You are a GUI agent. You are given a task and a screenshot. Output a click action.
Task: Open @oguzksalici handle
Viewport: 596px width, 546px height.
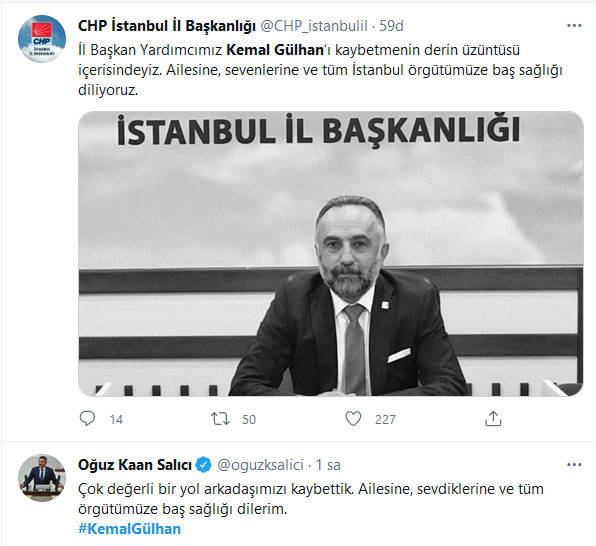(260, 465)
